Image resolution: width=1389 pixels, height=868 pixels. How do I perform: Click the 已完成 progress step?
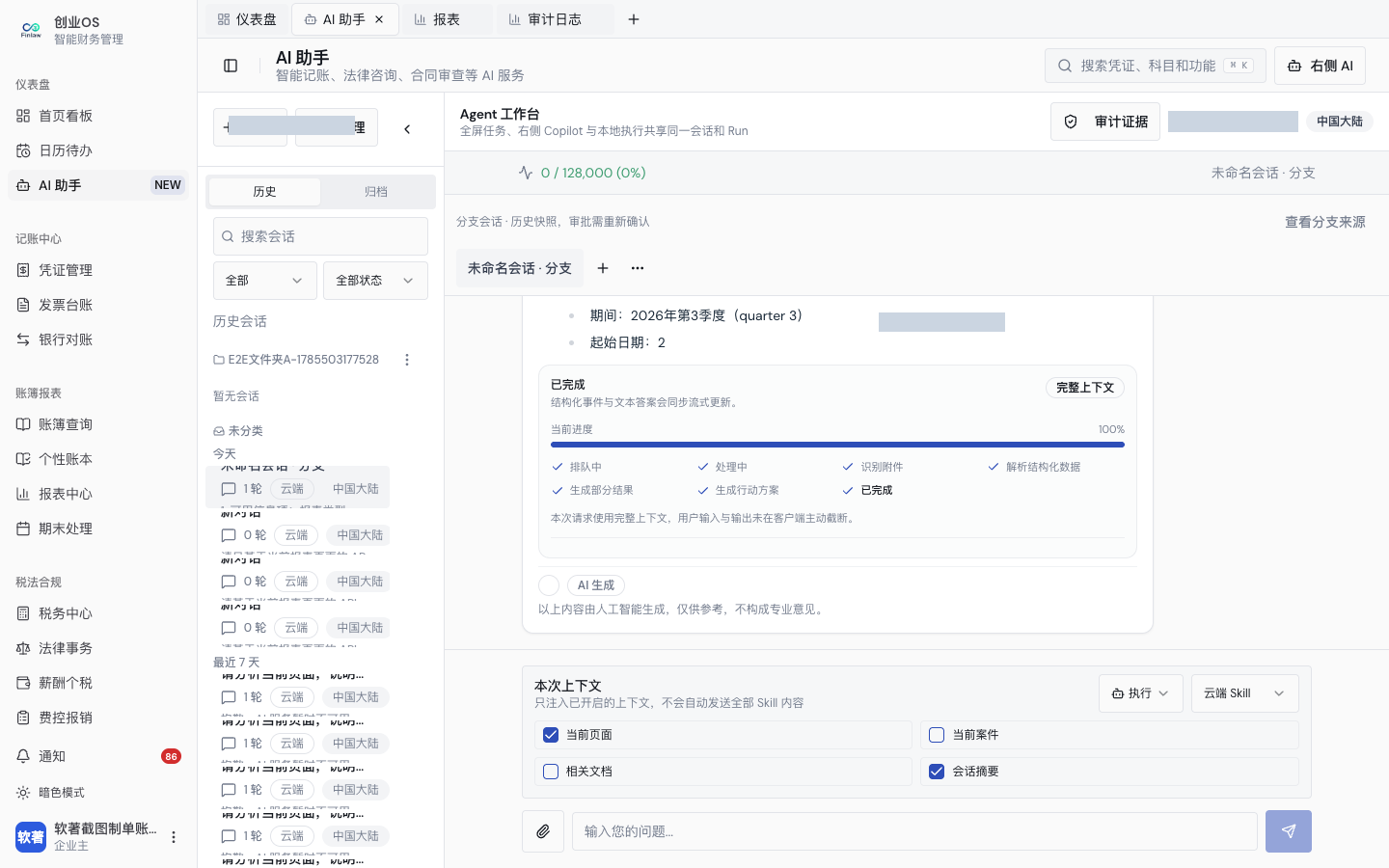point(867,490)
